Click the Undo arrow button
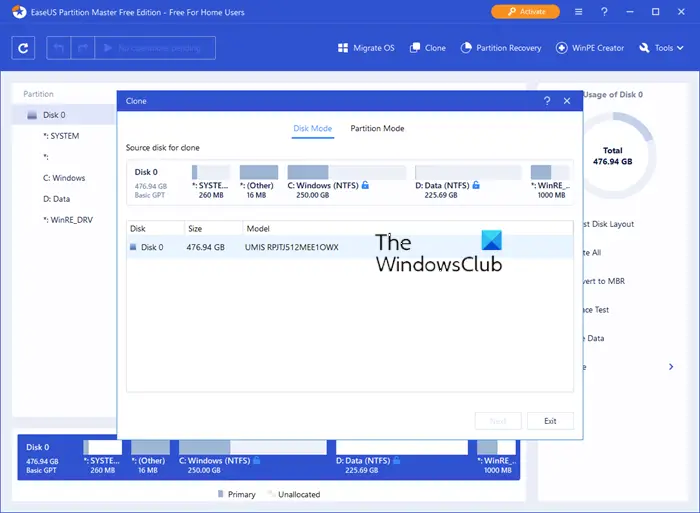Viewport: 700px width, 513px height. [58, 48]
